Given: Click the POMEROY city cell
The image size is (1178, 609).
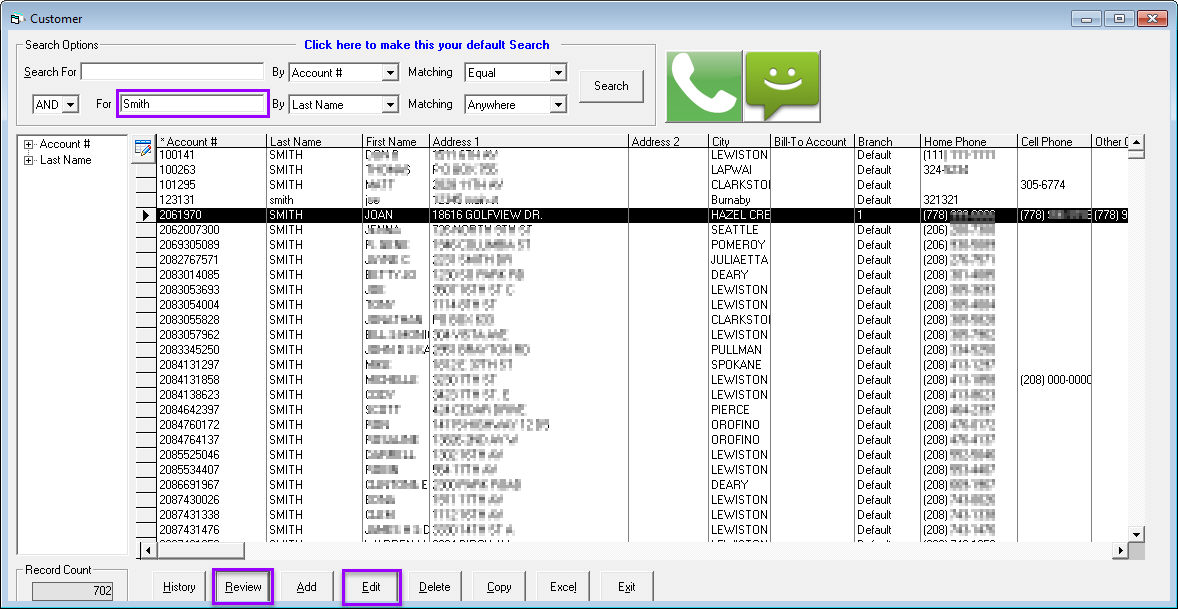Looking at the screenshot, I should coord(739,245).
